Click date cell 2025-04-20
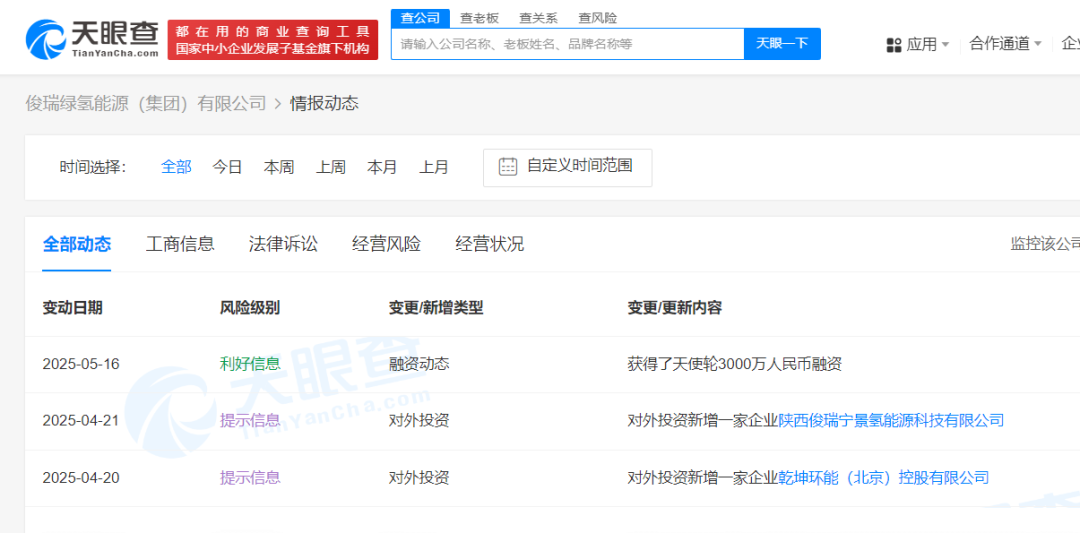The height and width of the screenshot is (533, 1080). click(81, 477)
